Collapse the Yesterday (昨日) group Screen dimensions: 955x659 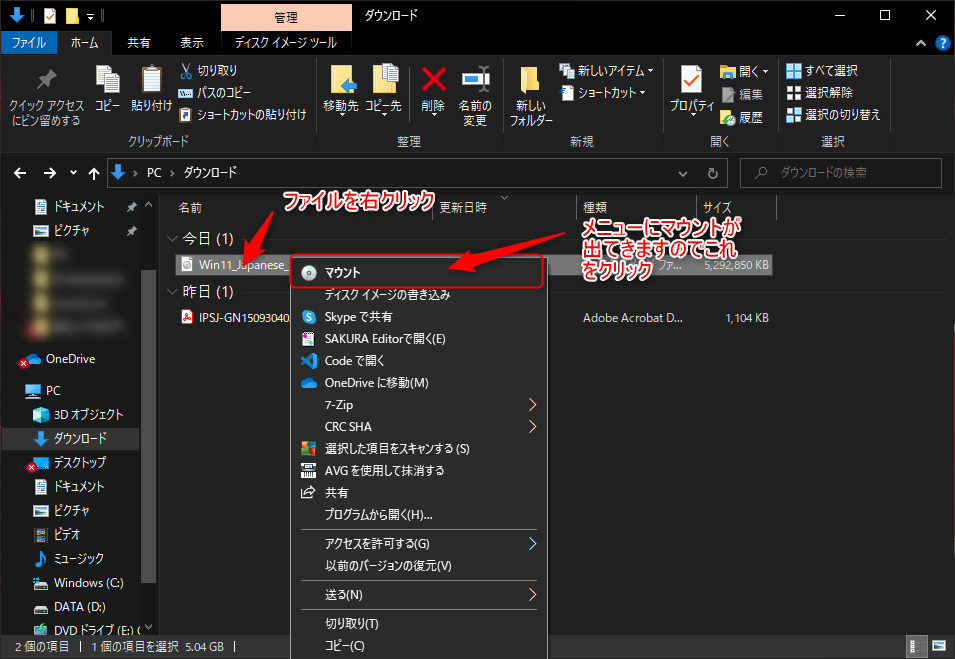(172, 292)
